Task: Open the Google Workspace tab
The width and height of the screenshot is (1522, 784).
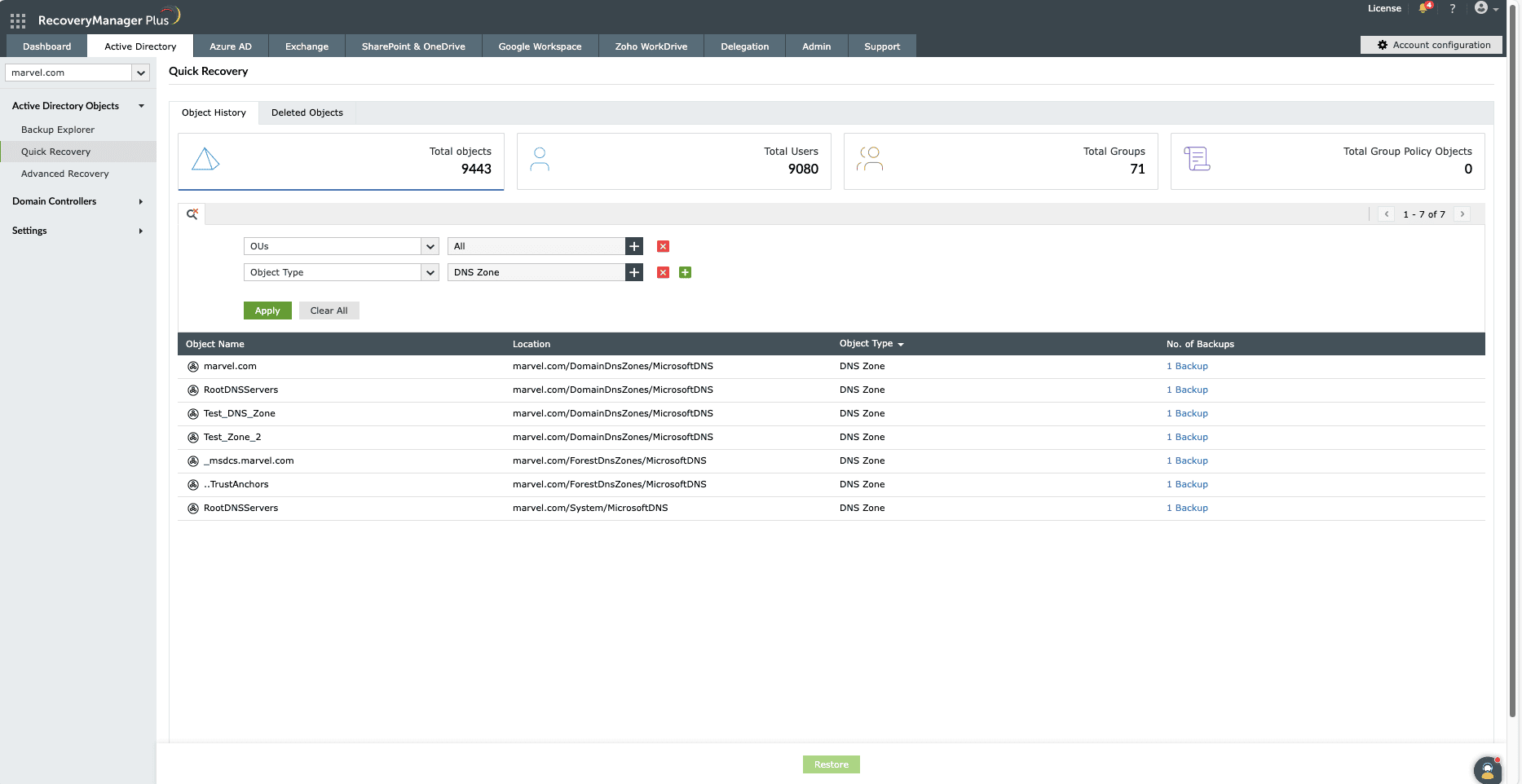Action: [x=540, y=46]
